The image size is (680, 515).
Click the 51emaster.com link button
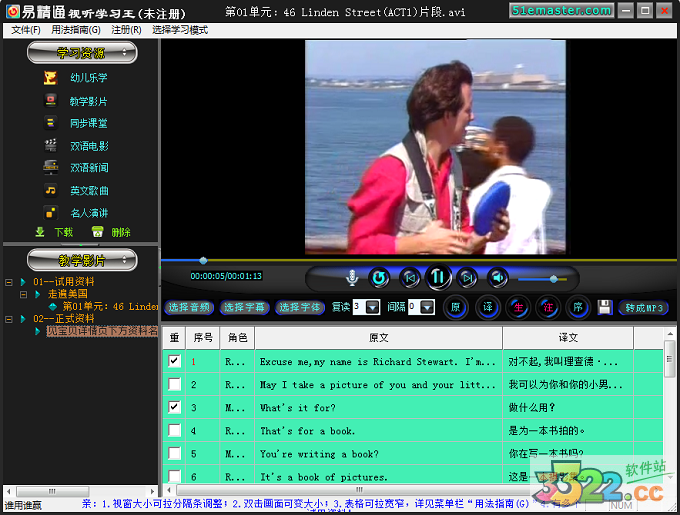pos(561,10)
